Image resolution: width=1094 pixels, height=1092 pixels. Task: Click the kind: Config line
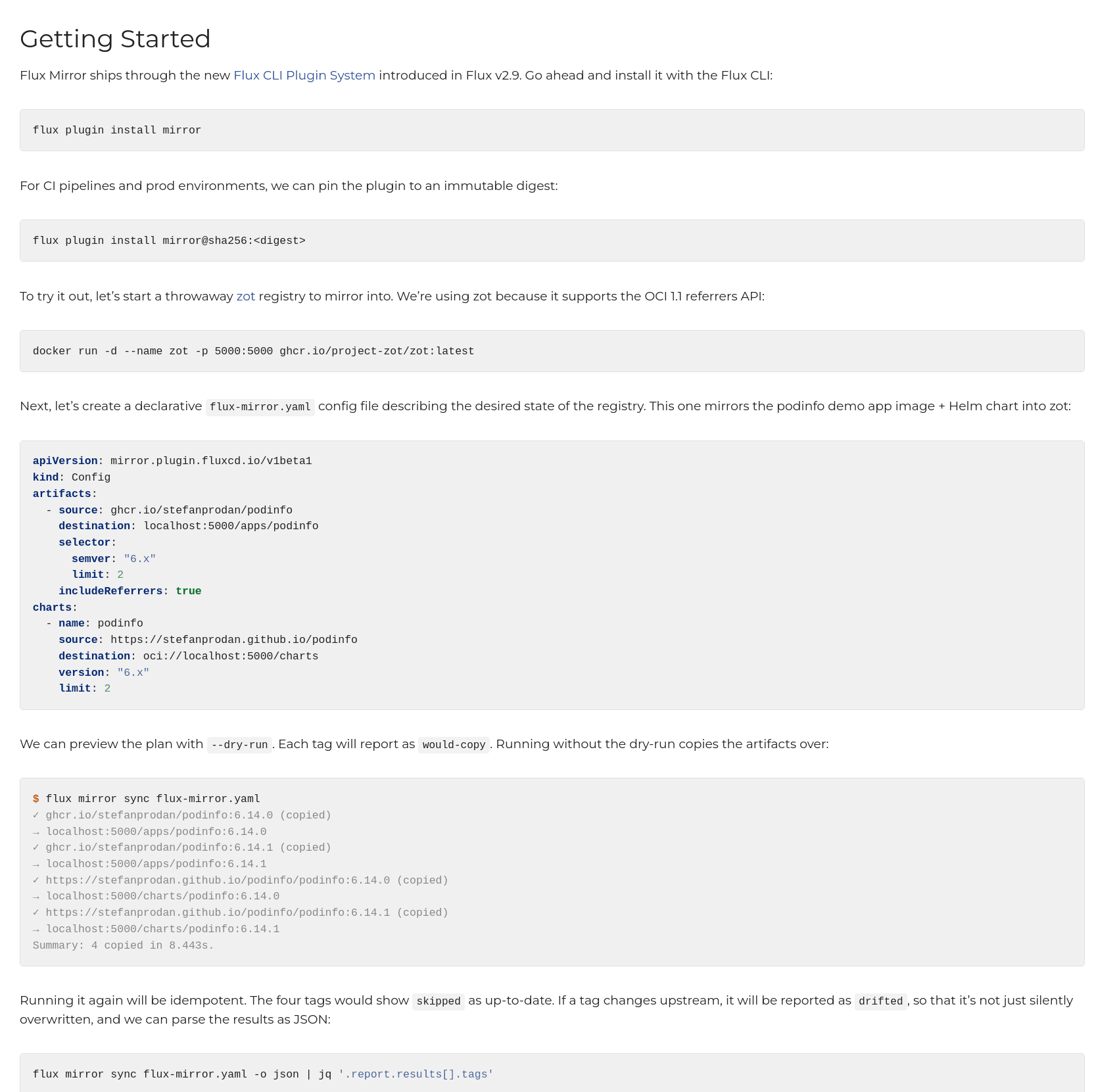(x=72, y=477)
